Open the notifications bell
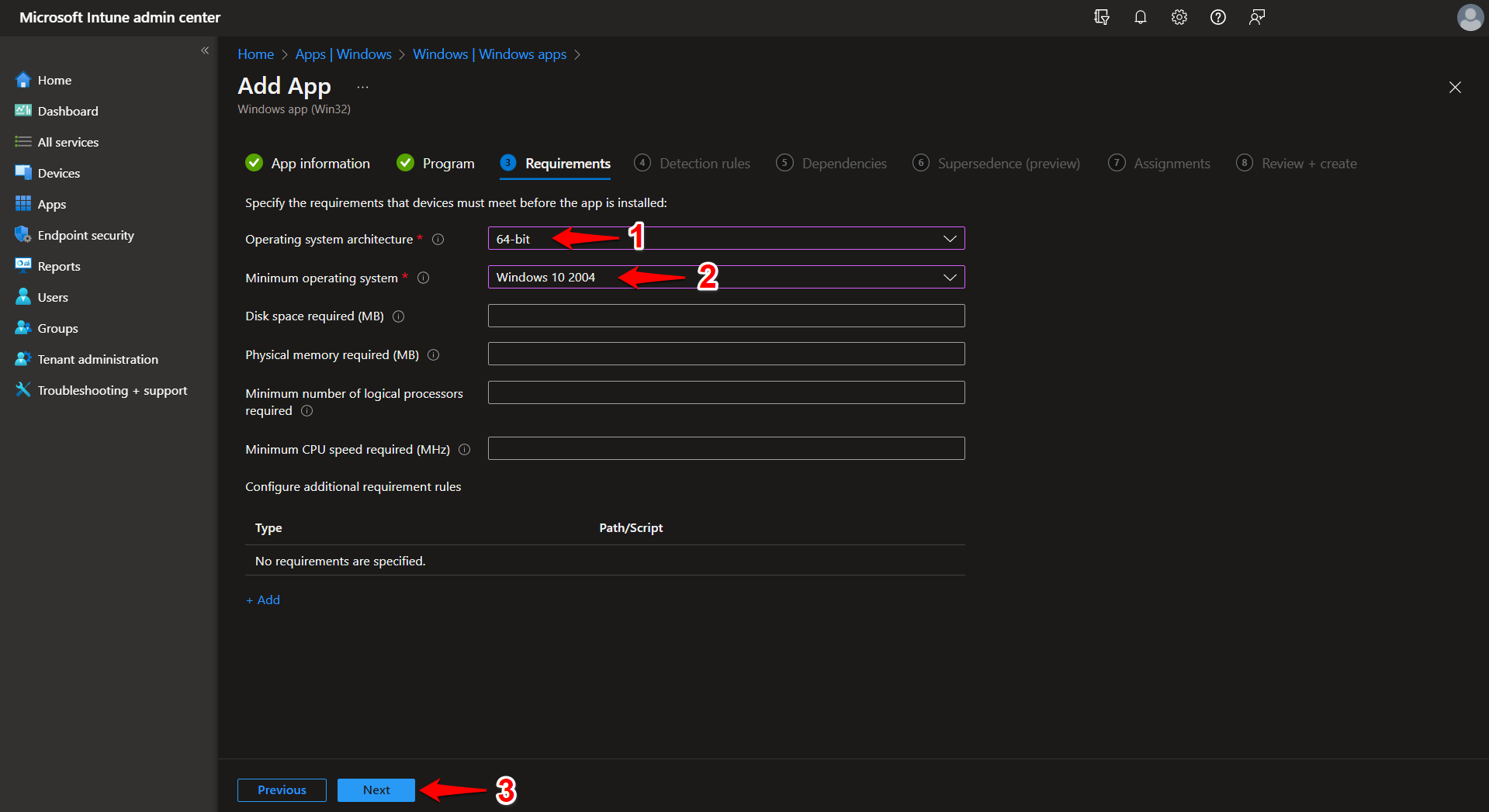1489x812 pixels. click(1140, 17)
